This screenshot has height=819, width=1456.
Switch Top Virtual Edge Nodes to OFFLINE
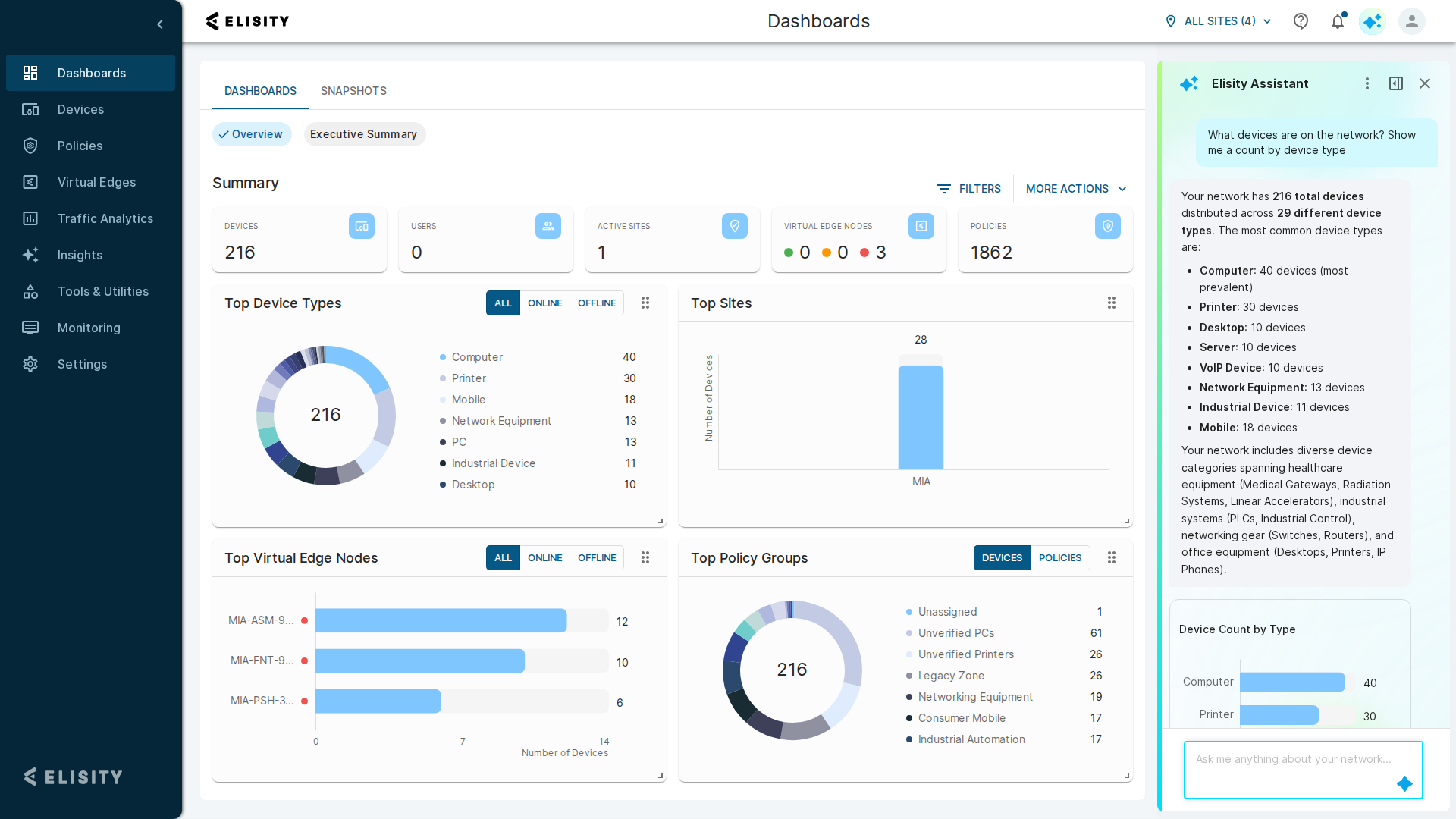[597, 557]
